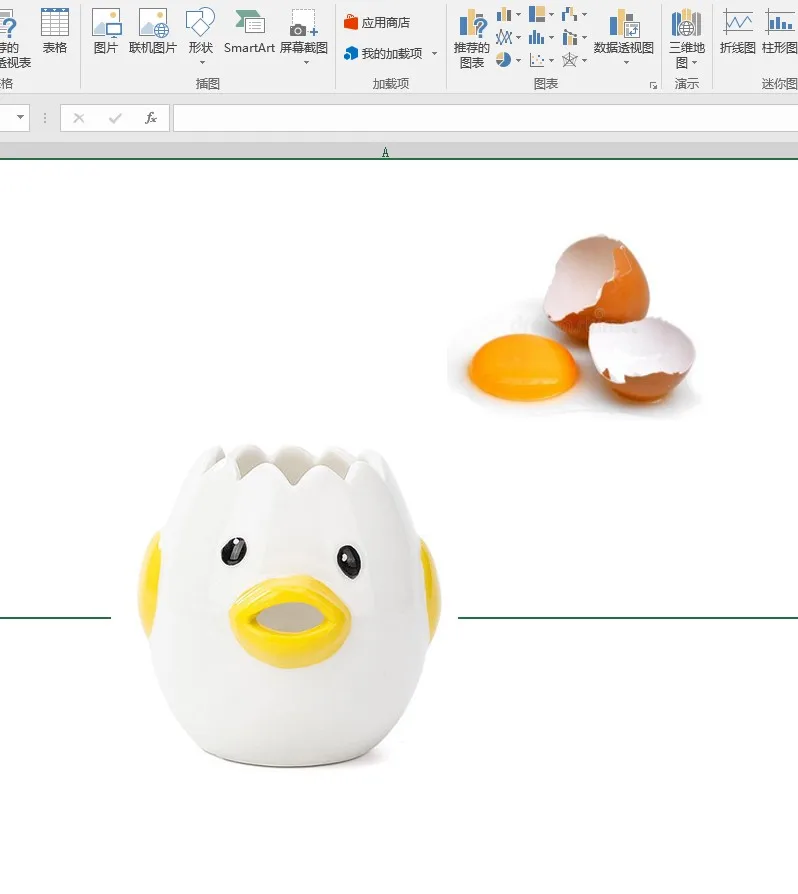Insert a statistical histogram chart

(x=541, y=38)
